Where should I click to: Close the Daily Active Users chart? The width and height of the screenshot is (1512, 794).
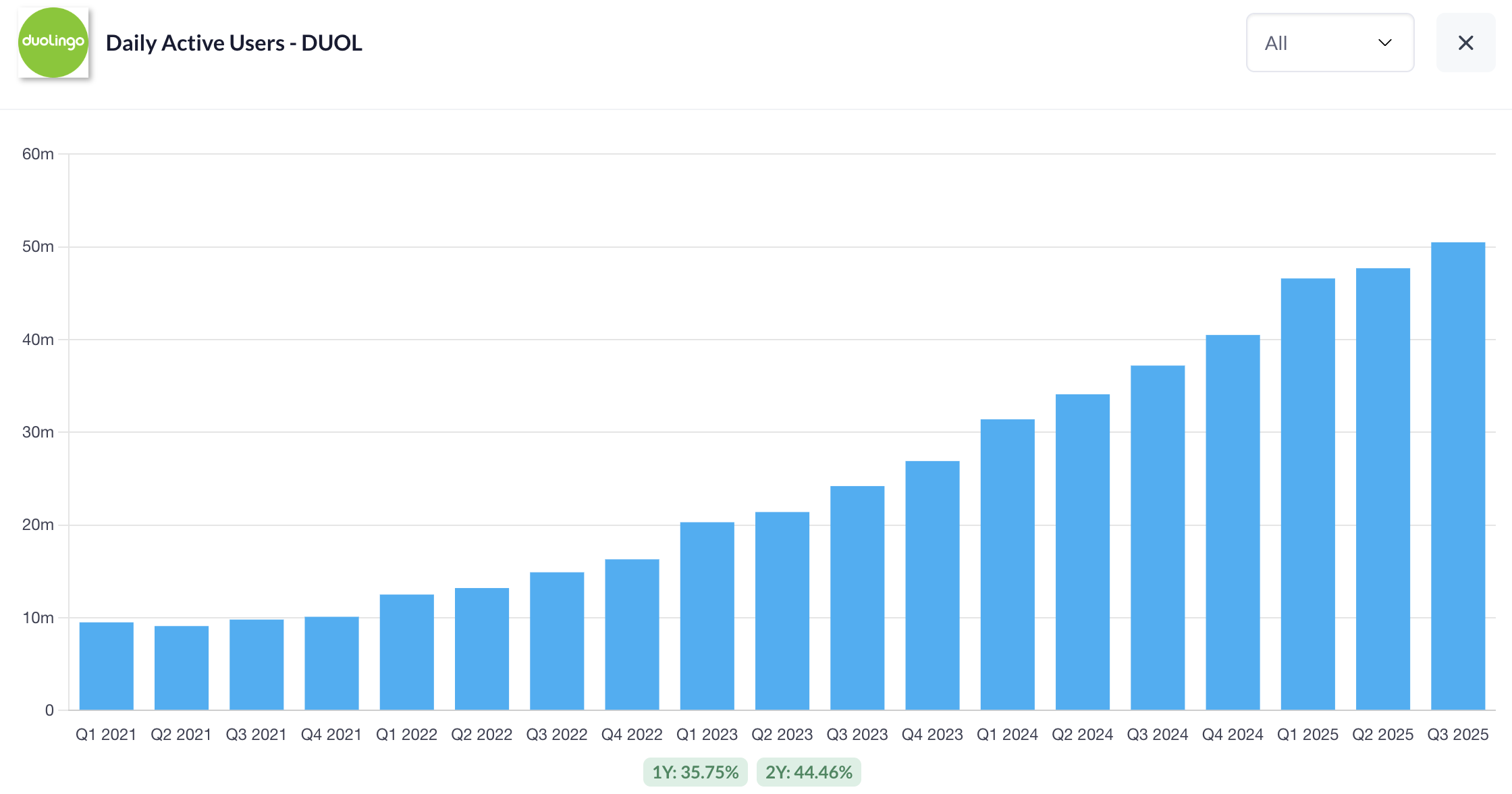(x=1465, y=43)
